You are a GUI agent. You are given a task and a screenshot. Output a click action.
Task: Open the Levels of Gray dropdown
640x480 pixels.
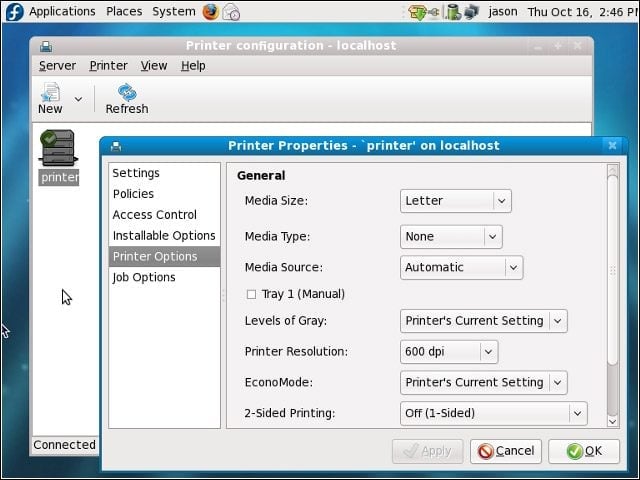(484, 321)
